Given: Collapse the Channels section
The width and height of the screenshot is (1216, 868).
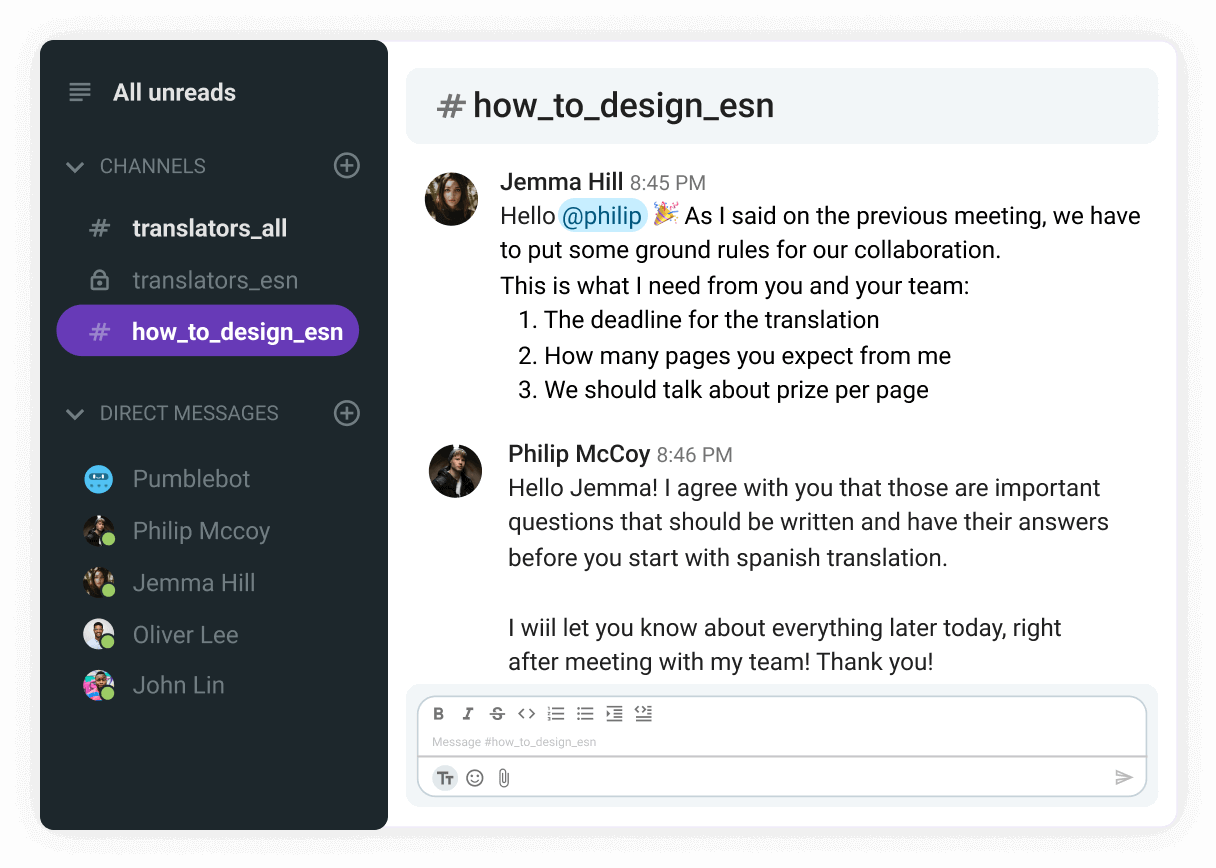Looking at the screenshot, I should point(75,167).
